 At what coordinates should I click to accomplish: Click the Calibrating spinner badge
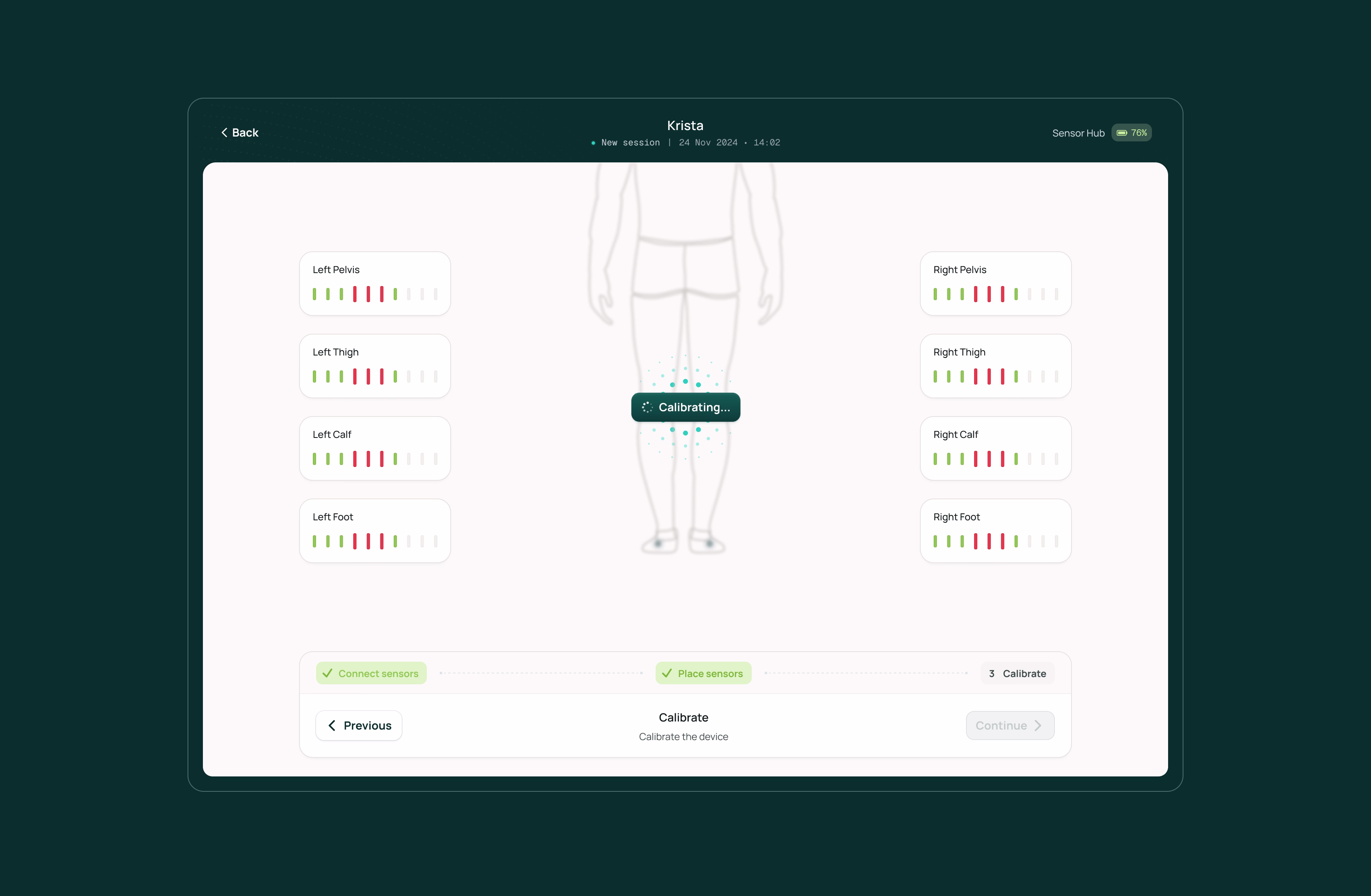[x=684, y=407]
